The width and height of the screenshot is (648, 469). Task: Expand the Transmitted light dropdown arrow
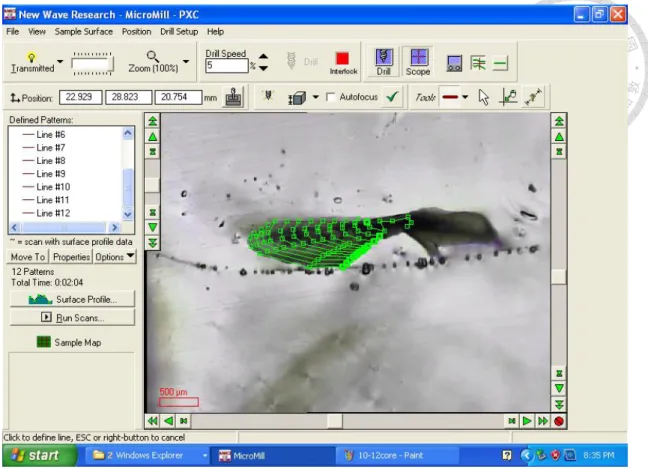pyautogui.click(x=60, y=62)
